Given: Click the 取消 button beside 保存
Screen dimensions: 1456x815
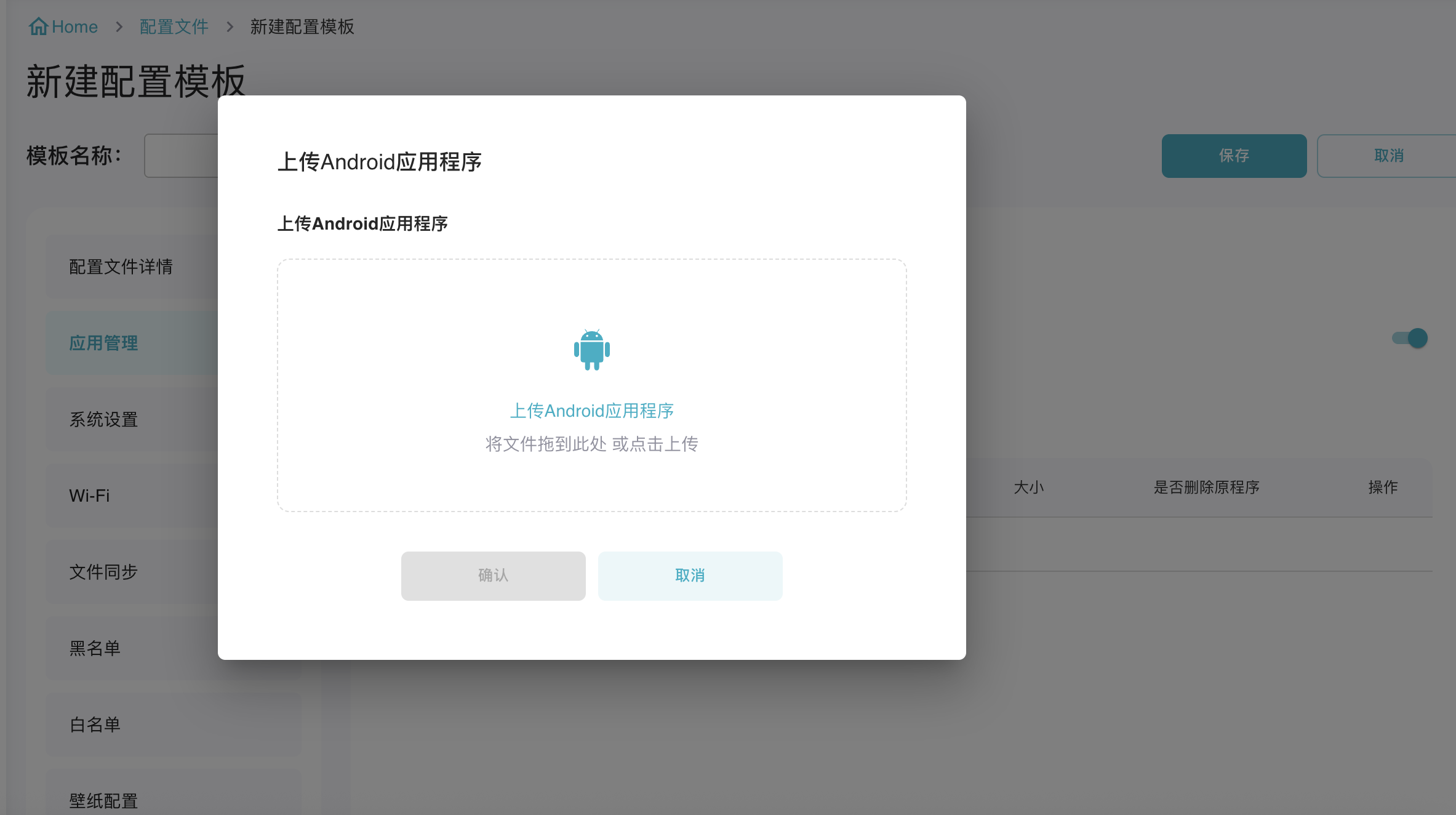Looking at the screenshot, I should coord(1388,156).
